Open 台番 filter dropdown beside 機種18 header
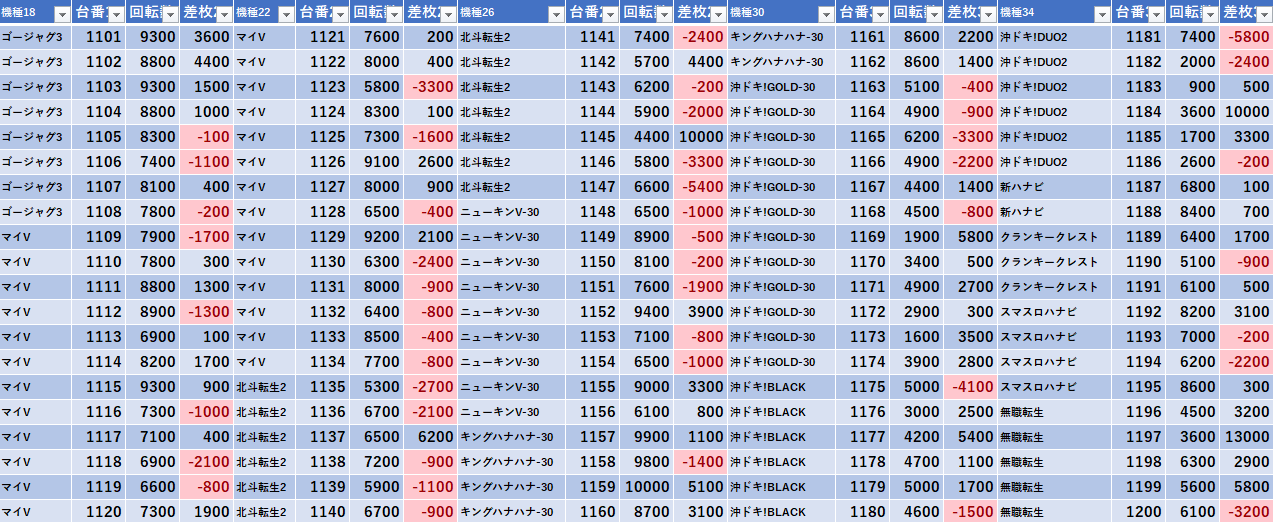This screenshot has width=1274, height=522. point(116,14)
